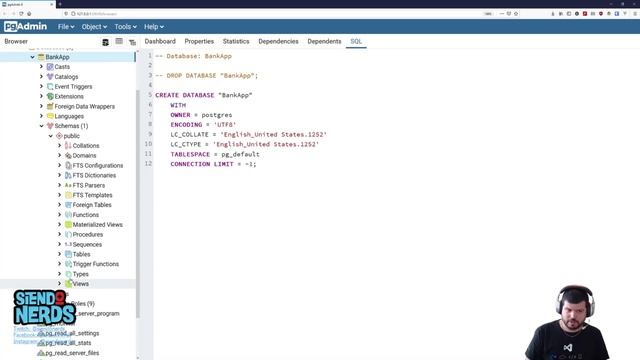Expand the Catalogs tree node
The height and width of the screenshot is (360, 640).
click(41, 76)
